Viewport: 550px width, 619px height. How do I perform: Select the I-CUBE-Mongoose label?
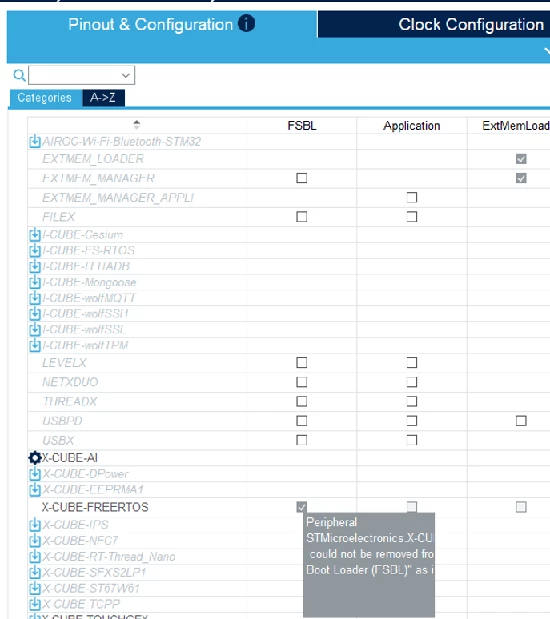pyautogui.click(x=89, y=282)
